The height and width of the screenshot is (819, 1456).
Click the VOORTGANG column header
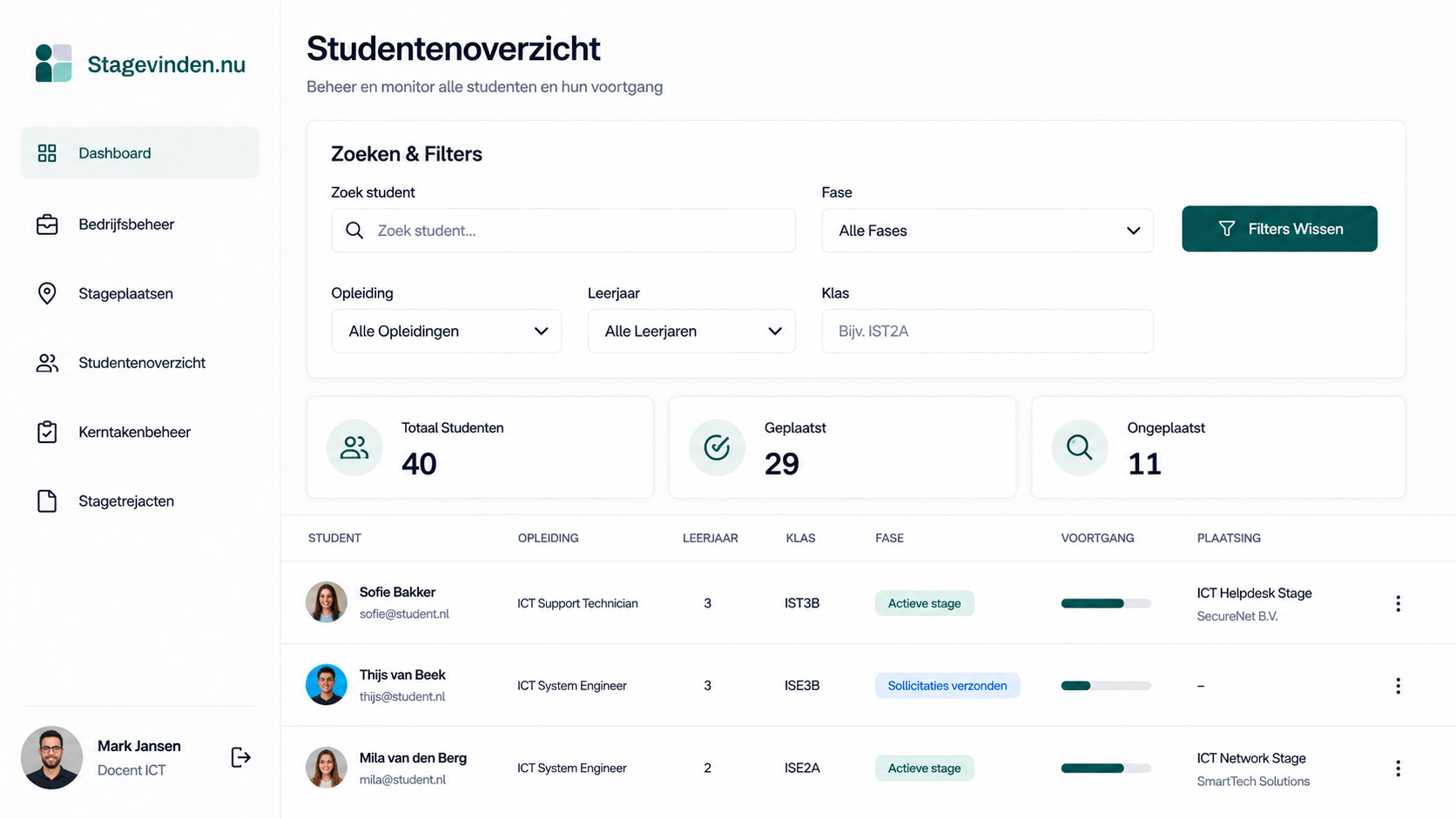(x=1097, y=538)
